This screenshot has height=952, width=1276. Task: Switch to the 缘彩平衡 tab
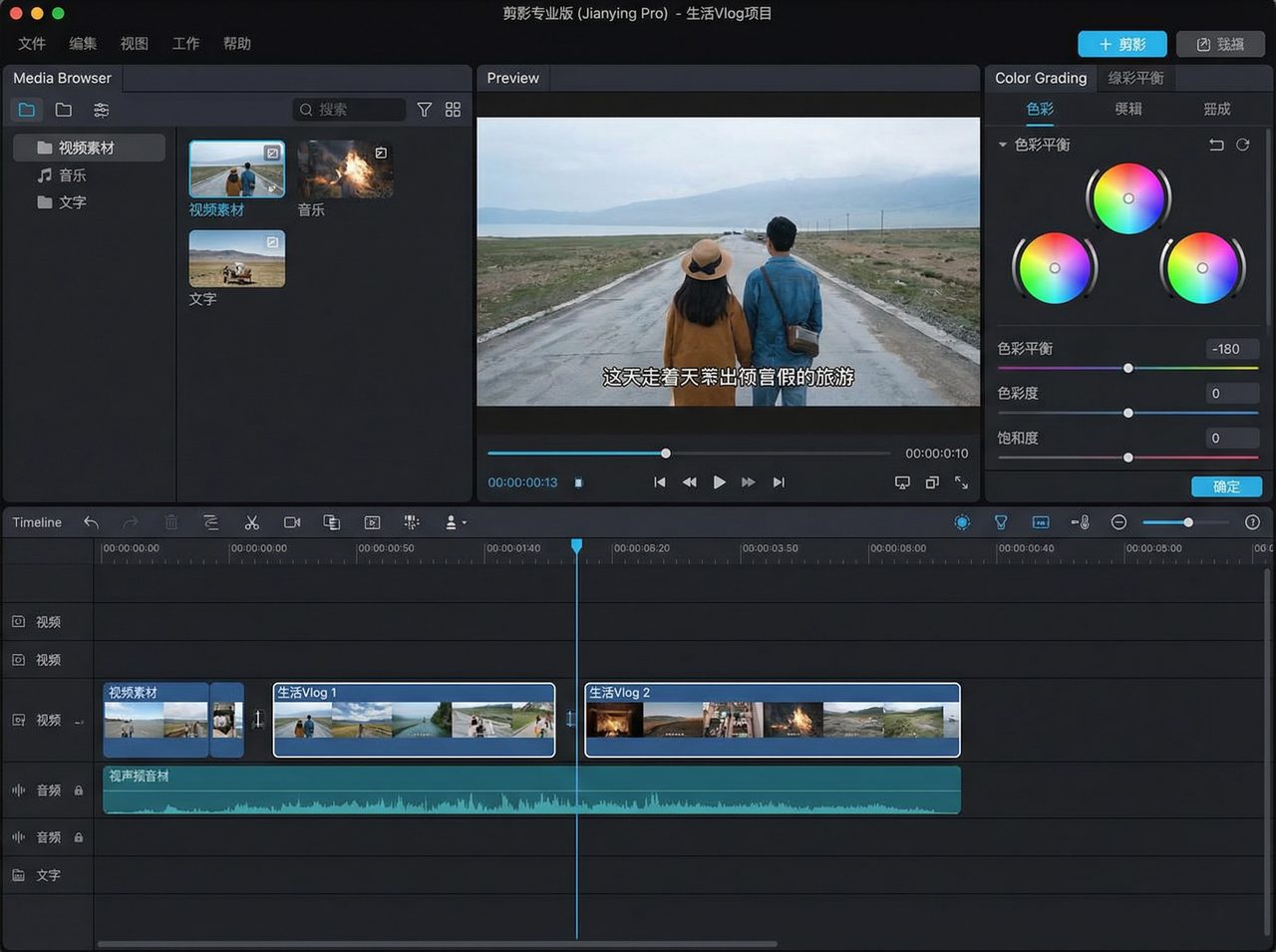[x=1135, y=78]
